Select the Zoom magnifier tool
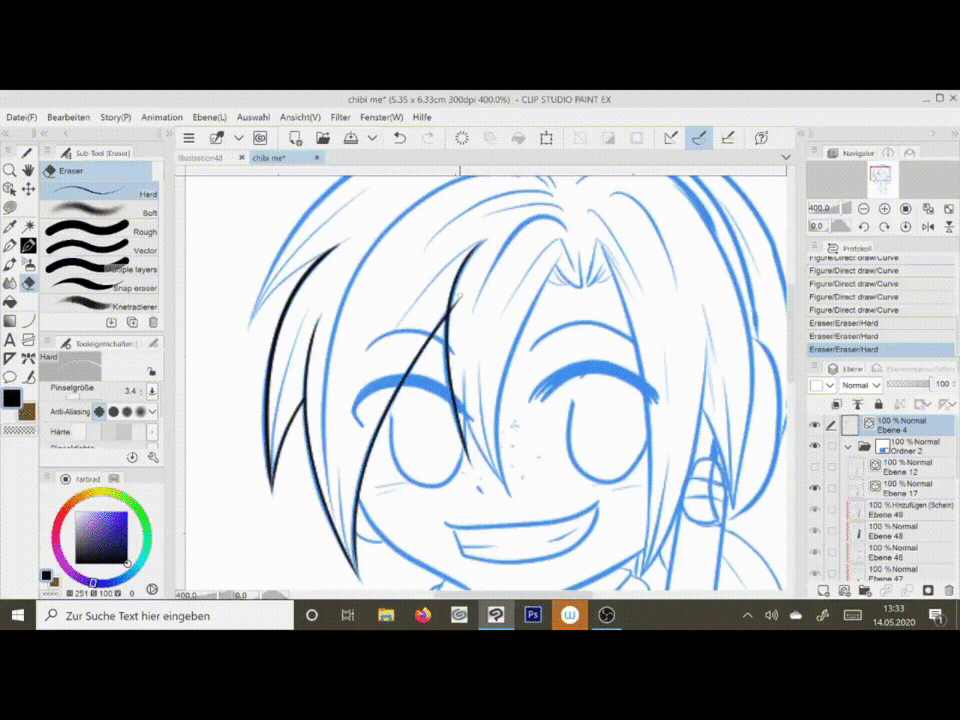 coord(10,171)
